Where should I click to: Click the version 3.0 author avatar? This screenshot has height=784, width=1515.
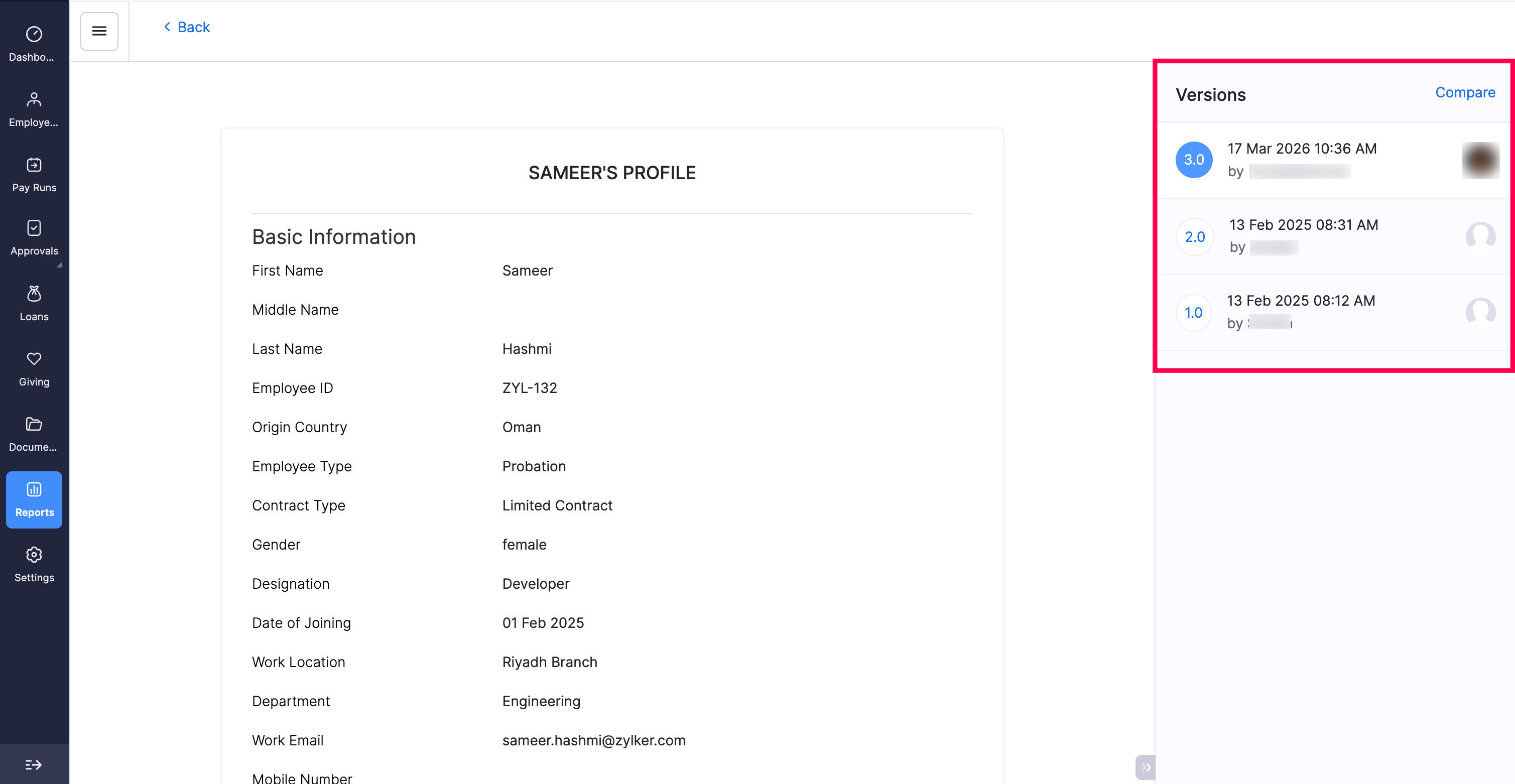pyautogui.click(x=1480, y=160)
